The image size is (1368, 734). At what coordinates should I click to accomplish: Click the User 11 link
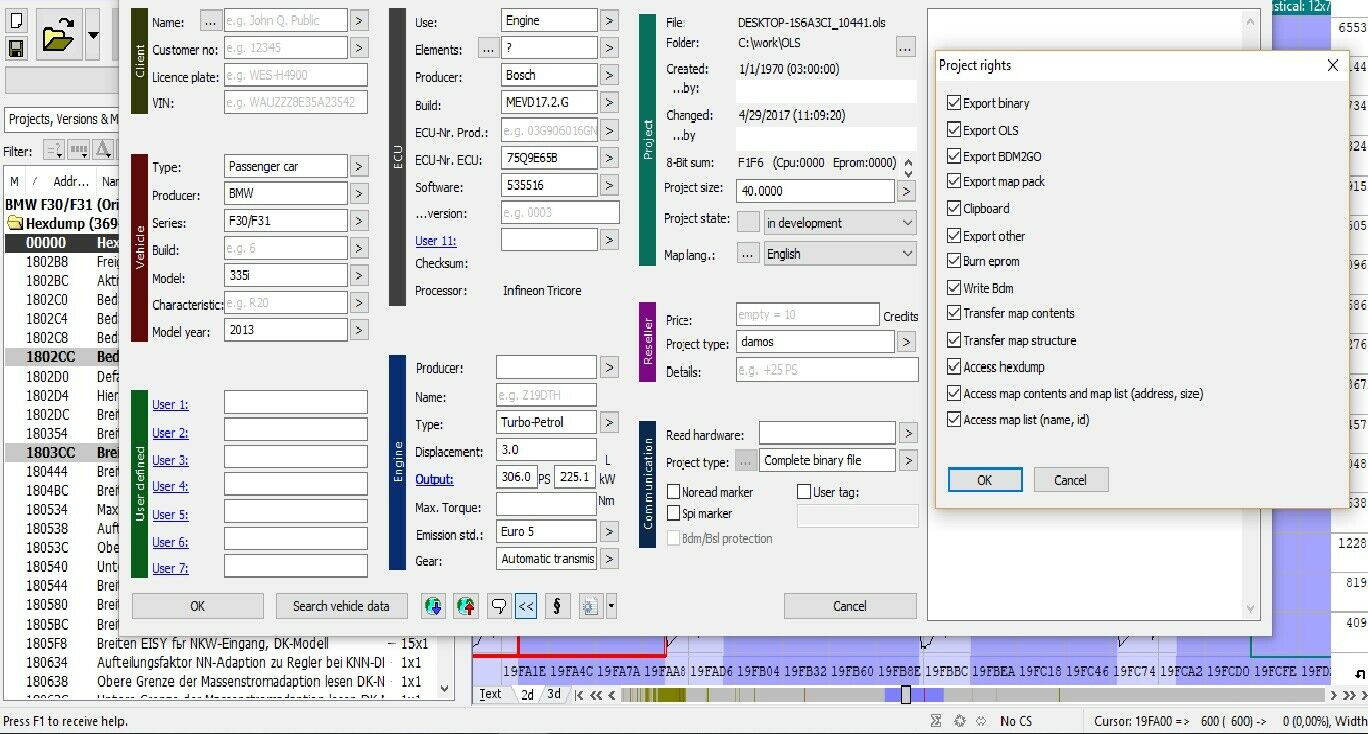click(435, 241)
